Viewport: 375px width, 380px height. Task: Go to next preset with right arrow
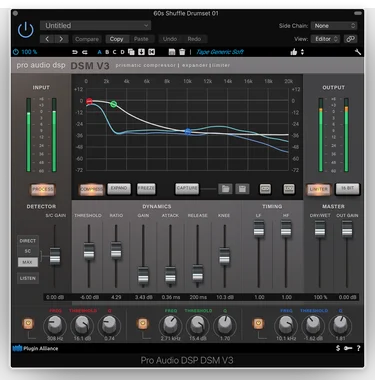pos(61,39)
